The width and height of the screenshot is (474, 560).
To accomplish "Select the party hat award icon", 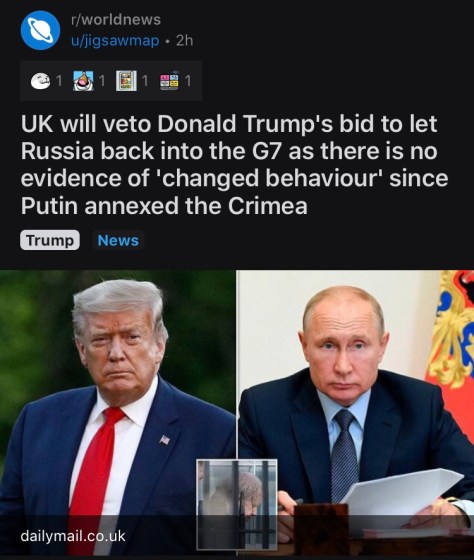I will [x=83, y=81].
